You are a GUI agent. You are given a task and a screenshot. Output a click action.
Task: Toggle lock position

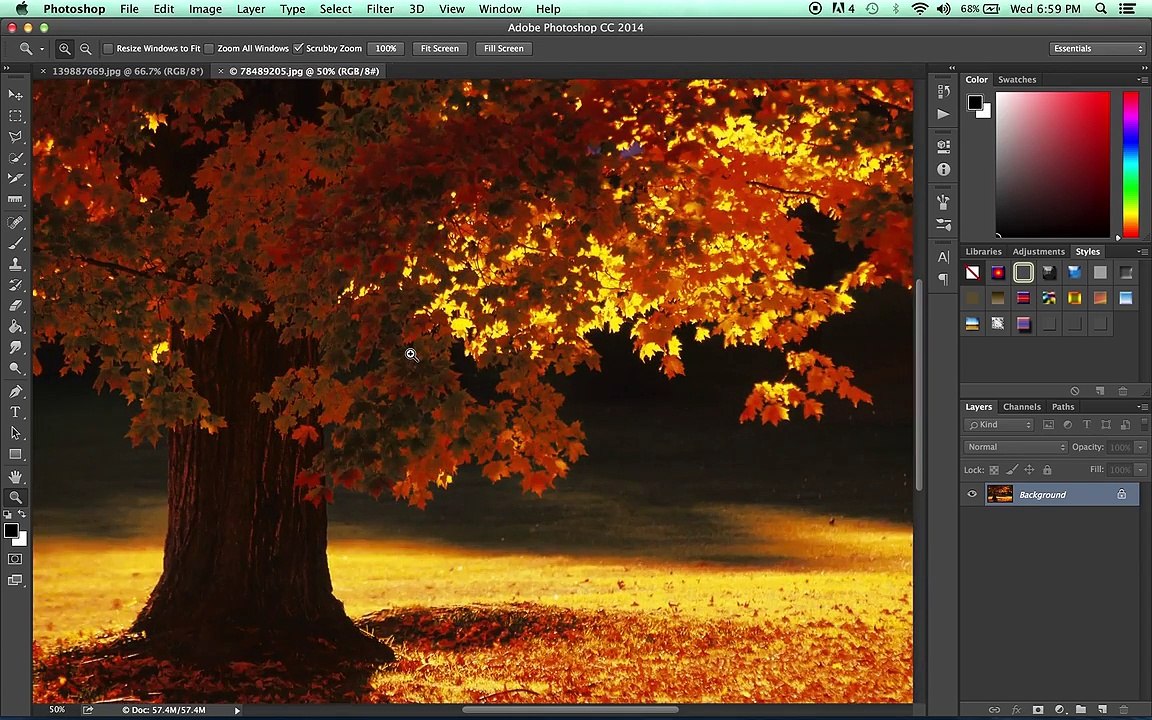pyautogui.click(x=1029, y=470)
